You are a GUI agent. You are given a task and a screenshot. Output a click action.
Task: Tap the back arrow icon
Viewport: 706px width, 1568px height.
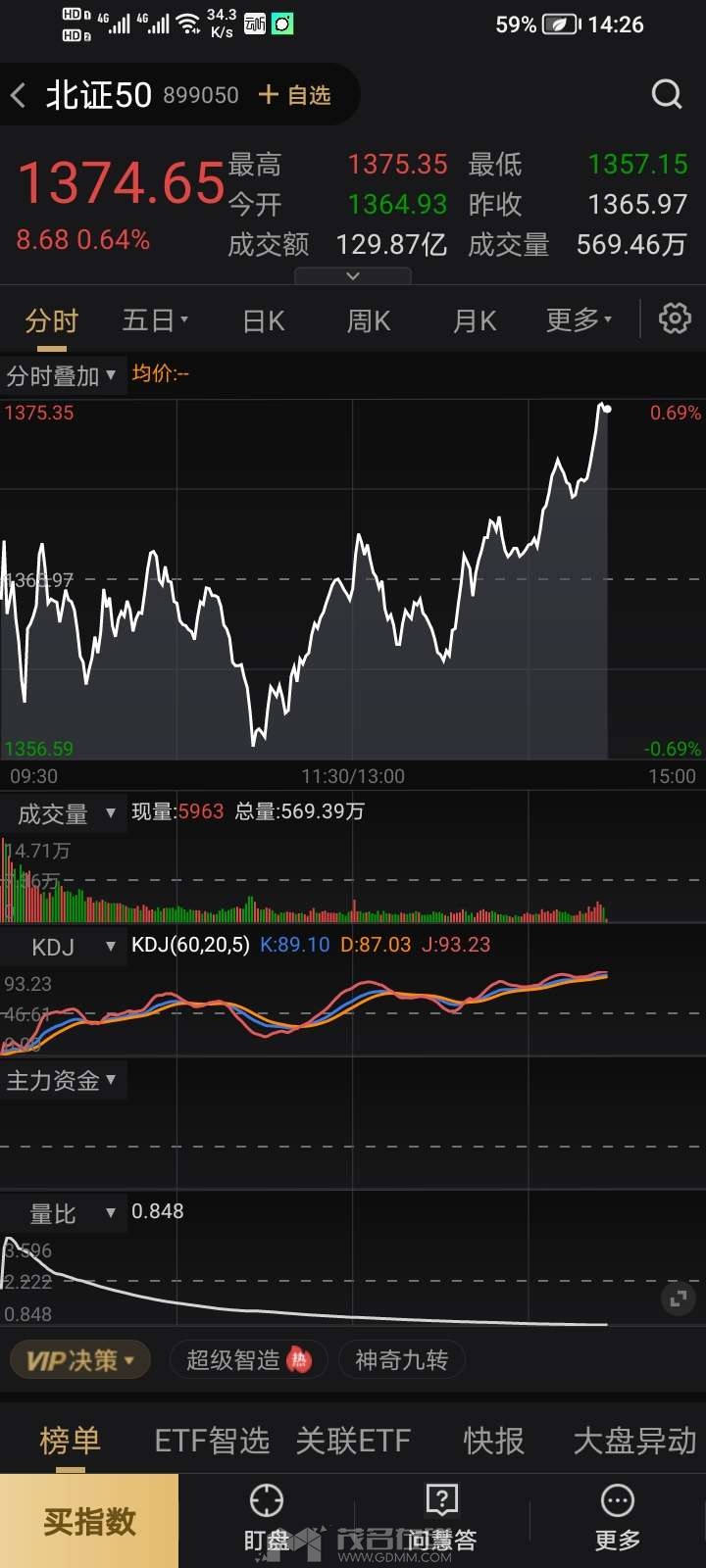pos(19,95)
